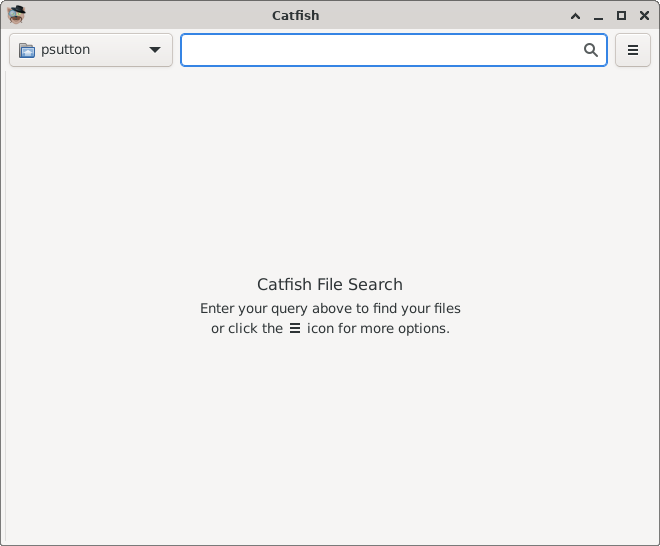Click the Catfish app icon in titlebar
Screen dimensions: 660x546
16,15
